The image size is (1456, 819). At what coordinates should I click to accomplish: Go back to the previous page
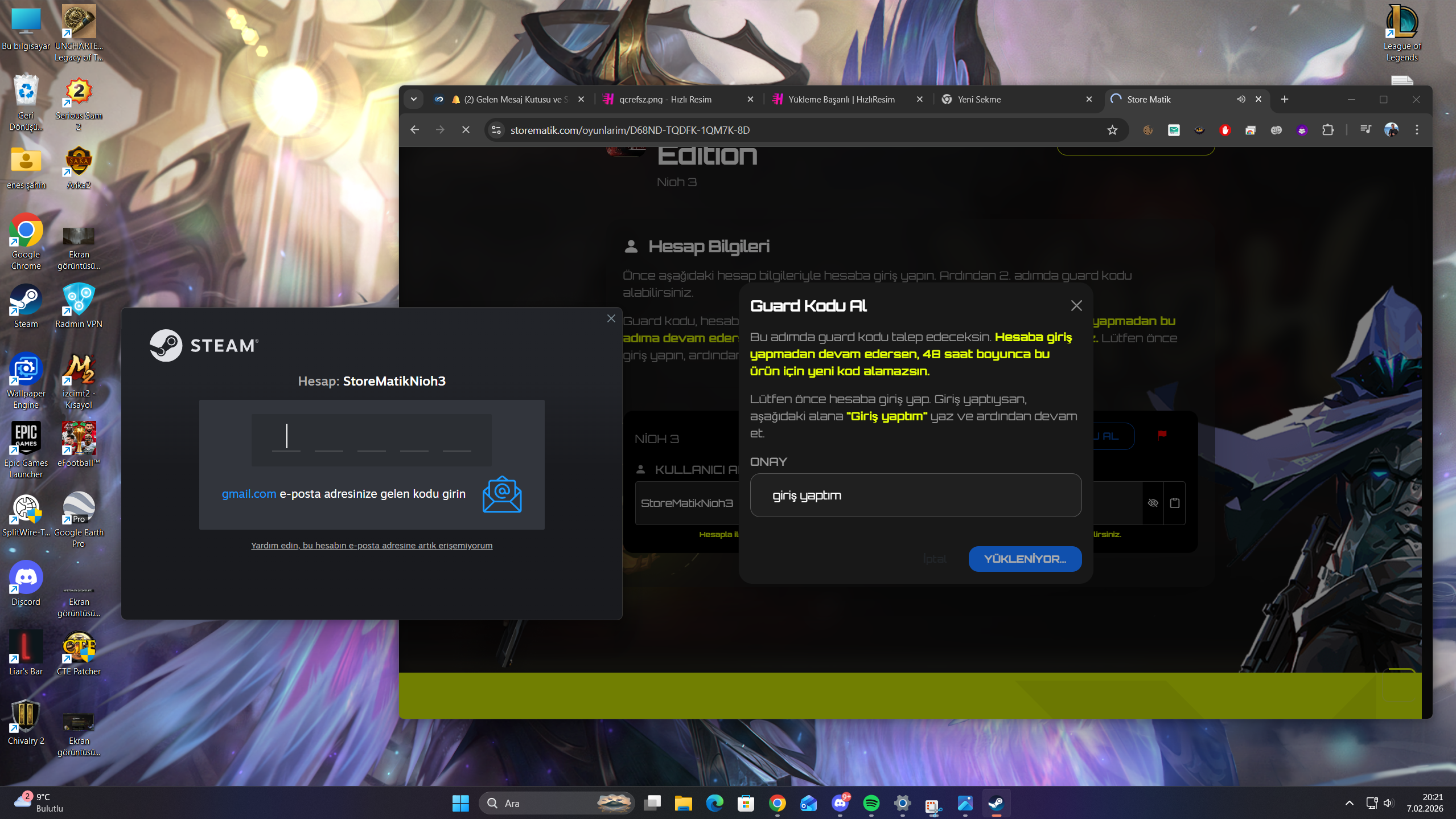414,130
